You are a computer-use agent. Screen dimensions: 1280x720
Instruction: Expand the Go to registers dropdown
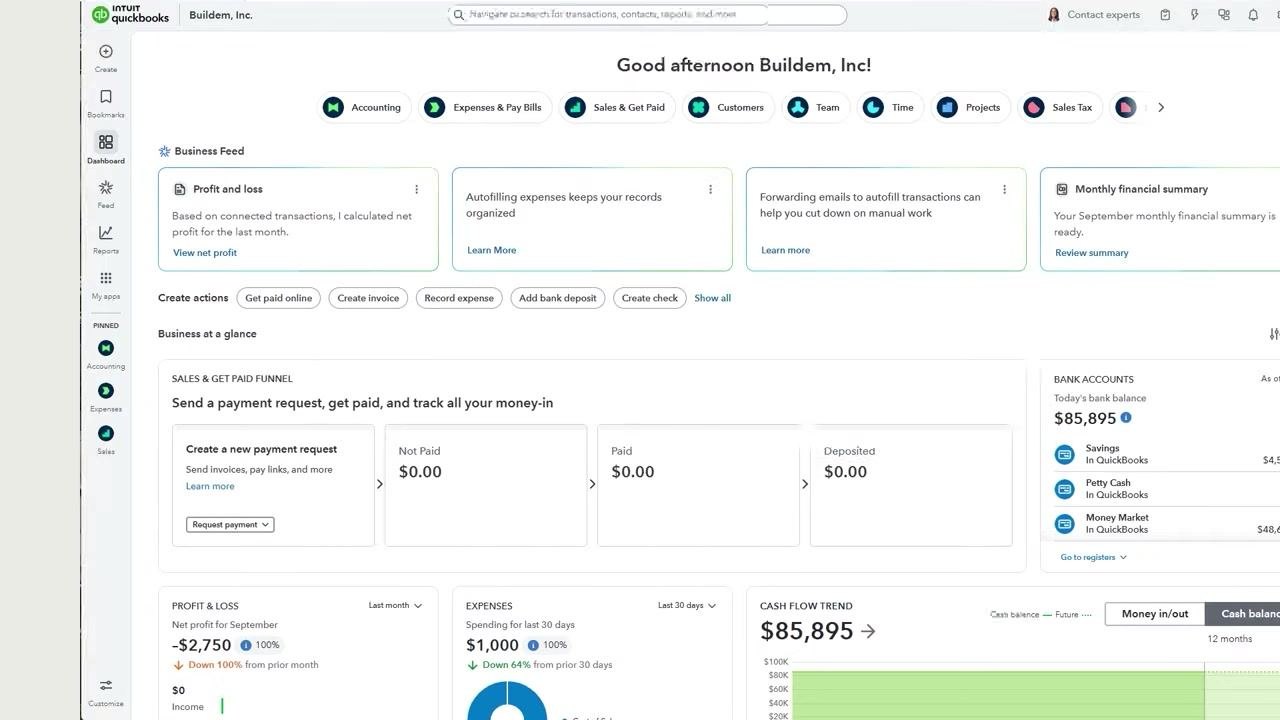[x=1094, y=557]
